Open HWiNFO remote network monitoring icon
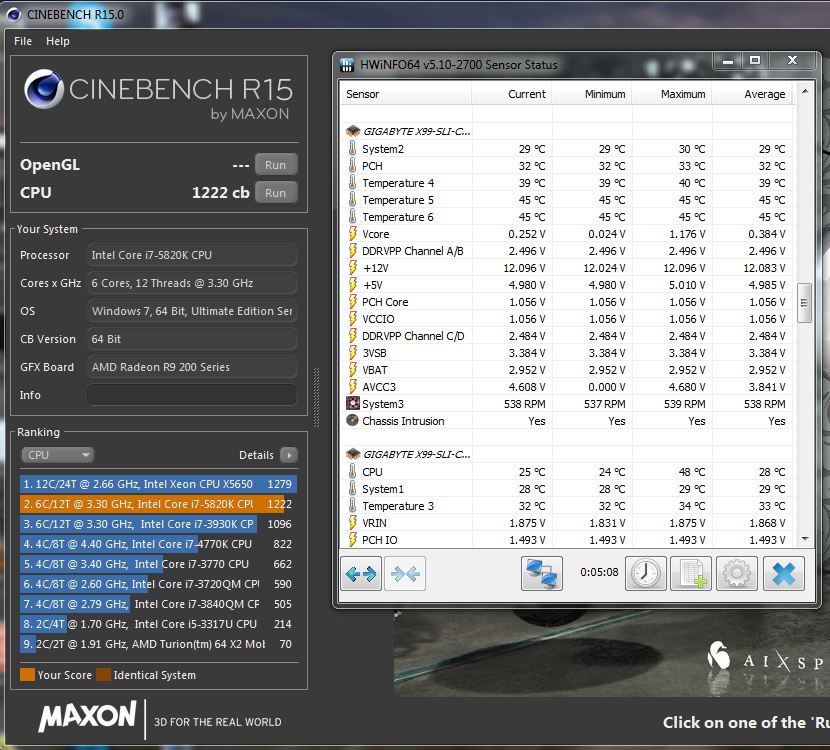This screenshot has width=830, height=750. (542, 573)
